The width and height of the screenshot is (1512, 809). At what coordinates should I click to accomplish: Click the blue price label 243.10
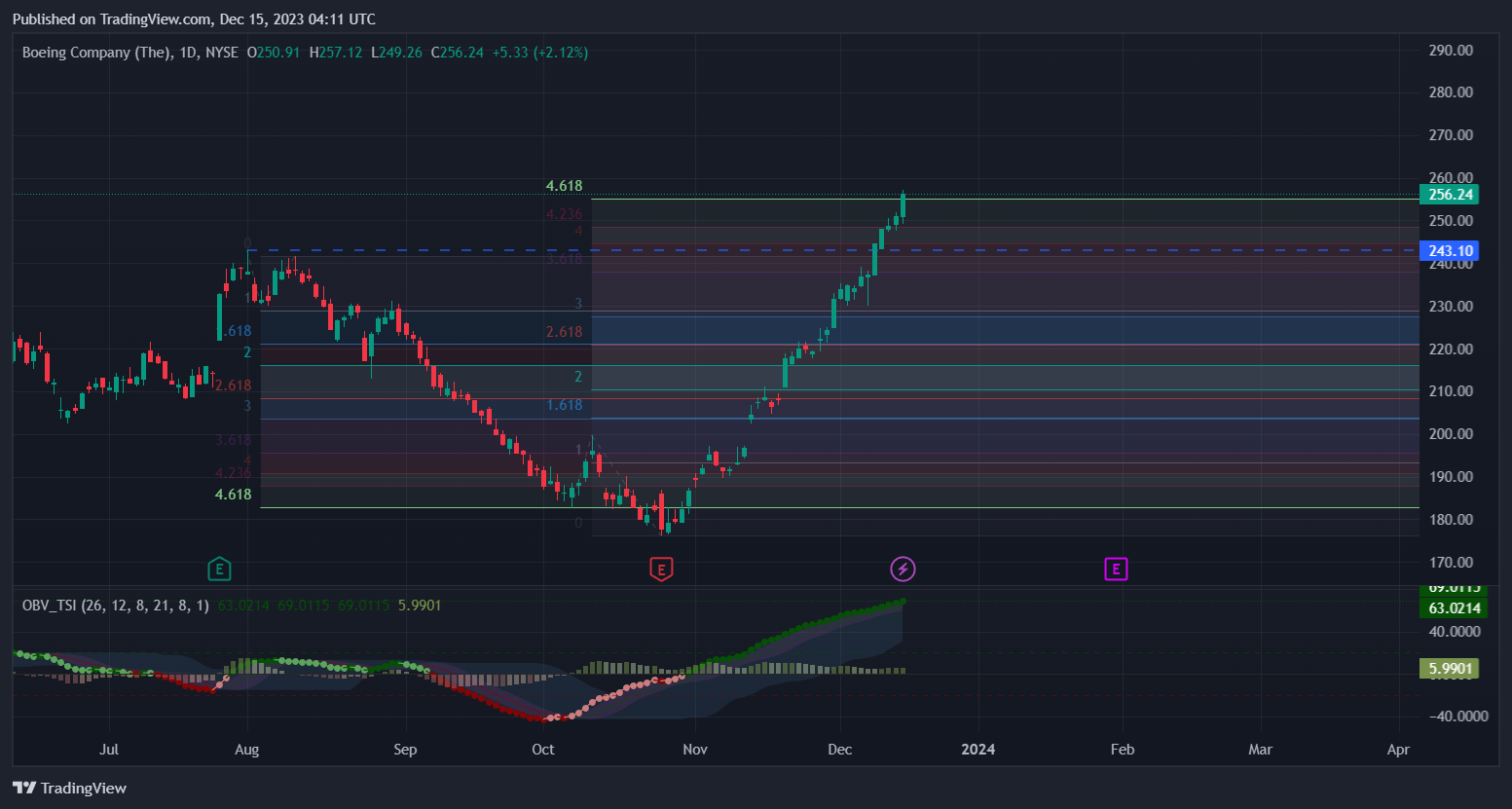tap(1450, 251)
